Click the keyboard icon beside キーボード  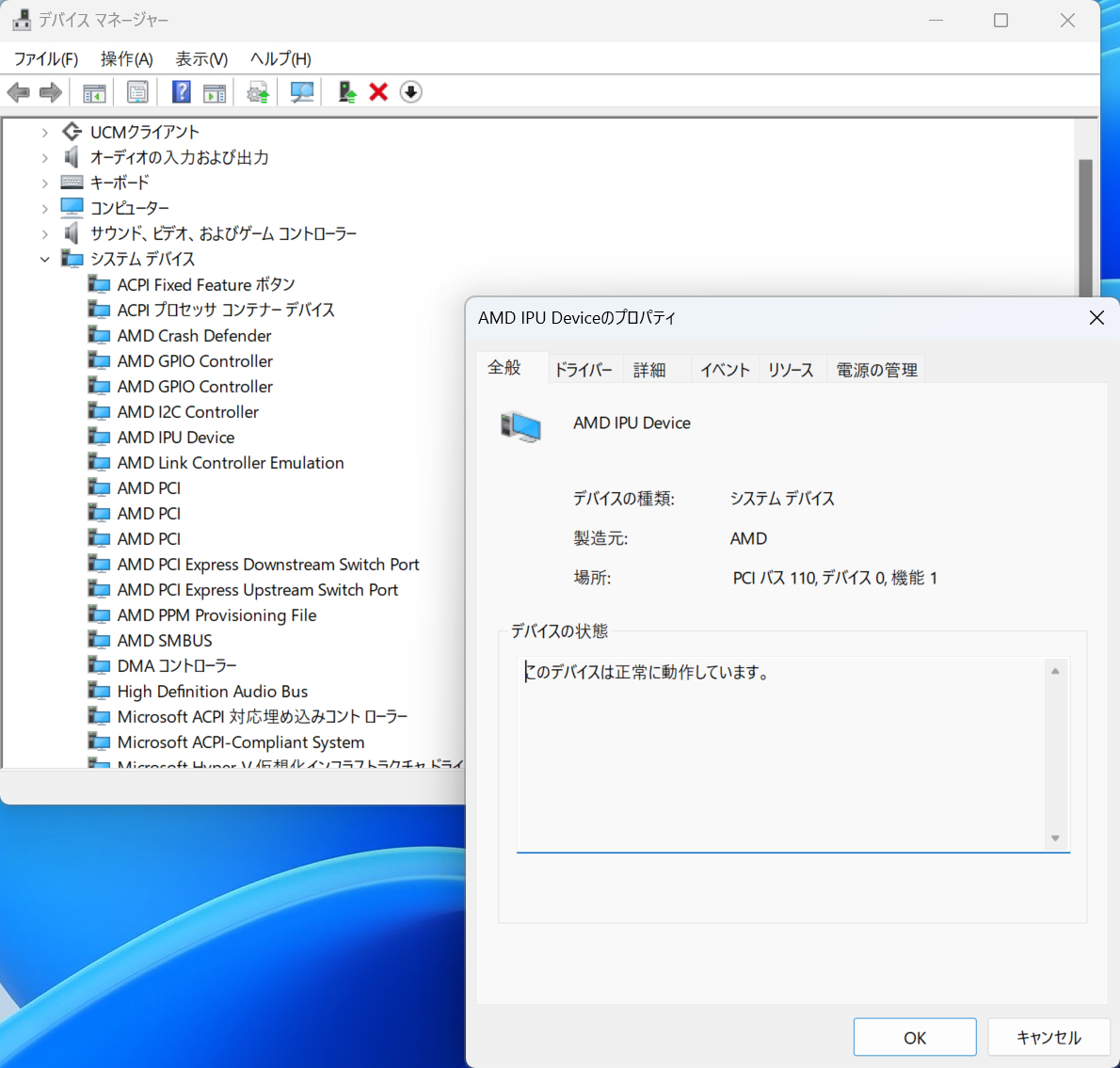(72, 182)
